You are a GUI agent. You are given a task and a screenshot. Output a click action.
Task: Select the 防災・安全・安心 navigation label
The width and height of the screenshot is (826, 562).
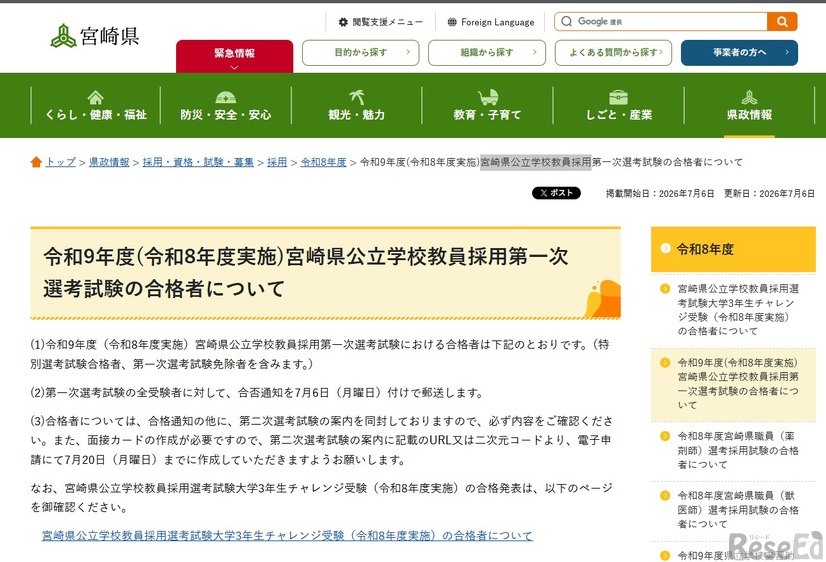click(225, 115)
